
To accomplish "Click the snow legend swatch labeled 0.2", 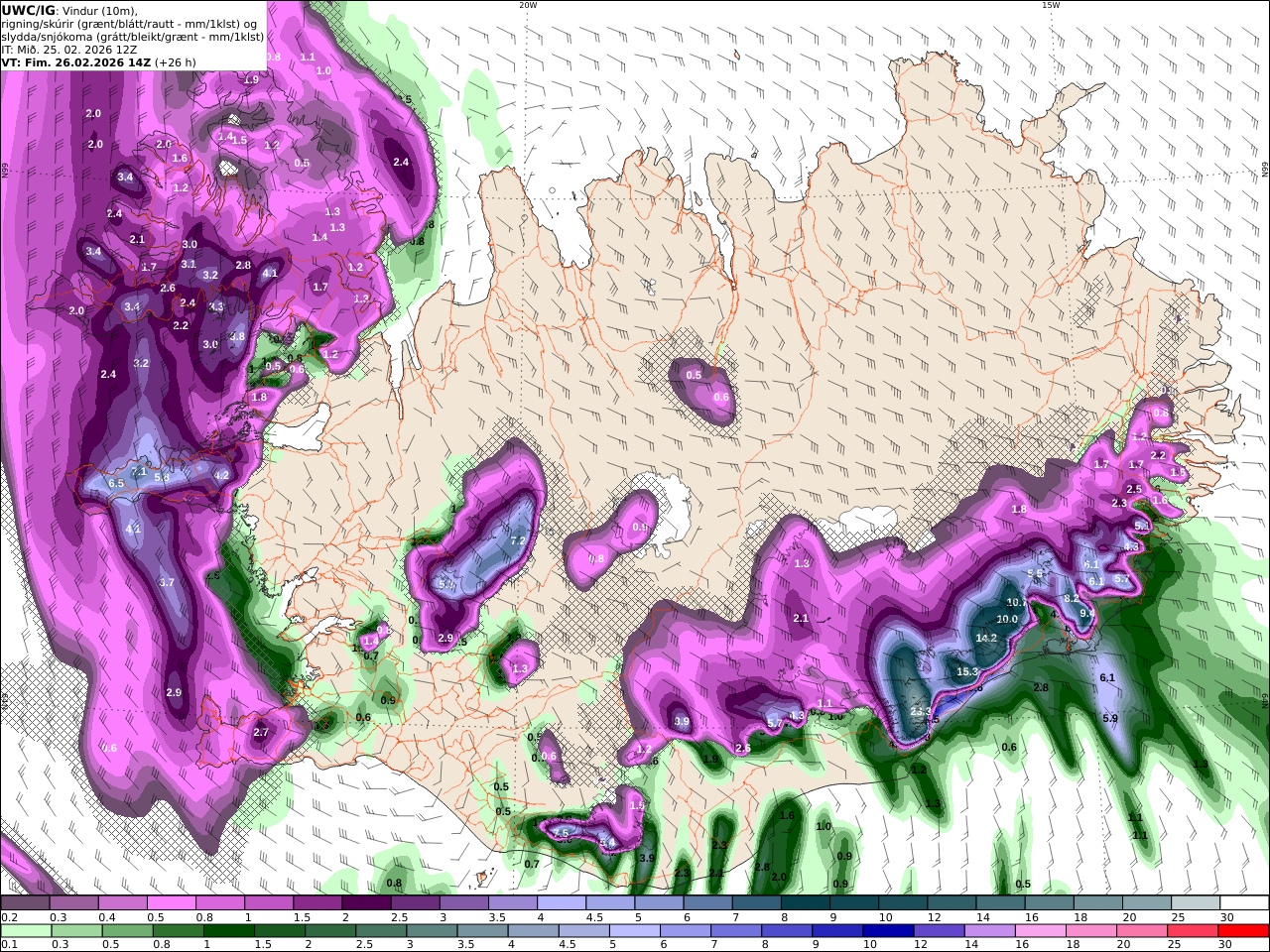I will click(25, 903).
